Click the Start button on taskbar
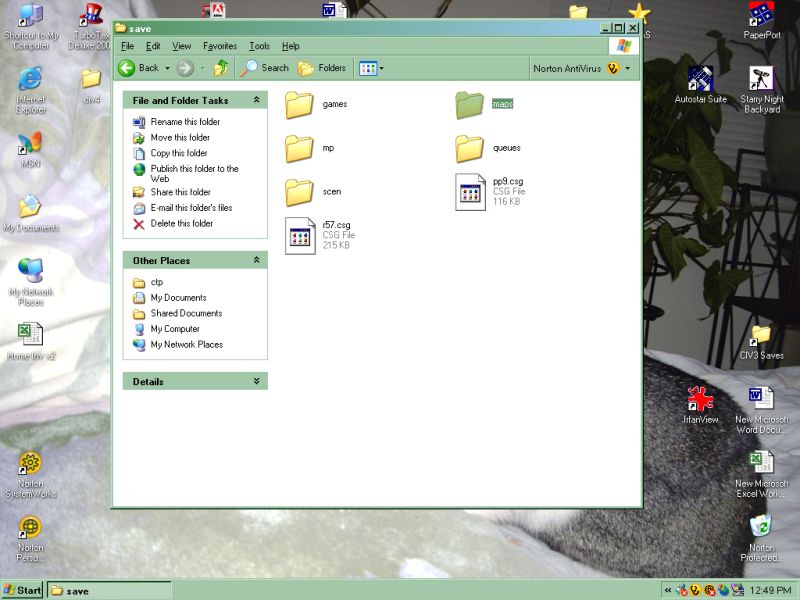800x600 pixels. click(22, 590)
